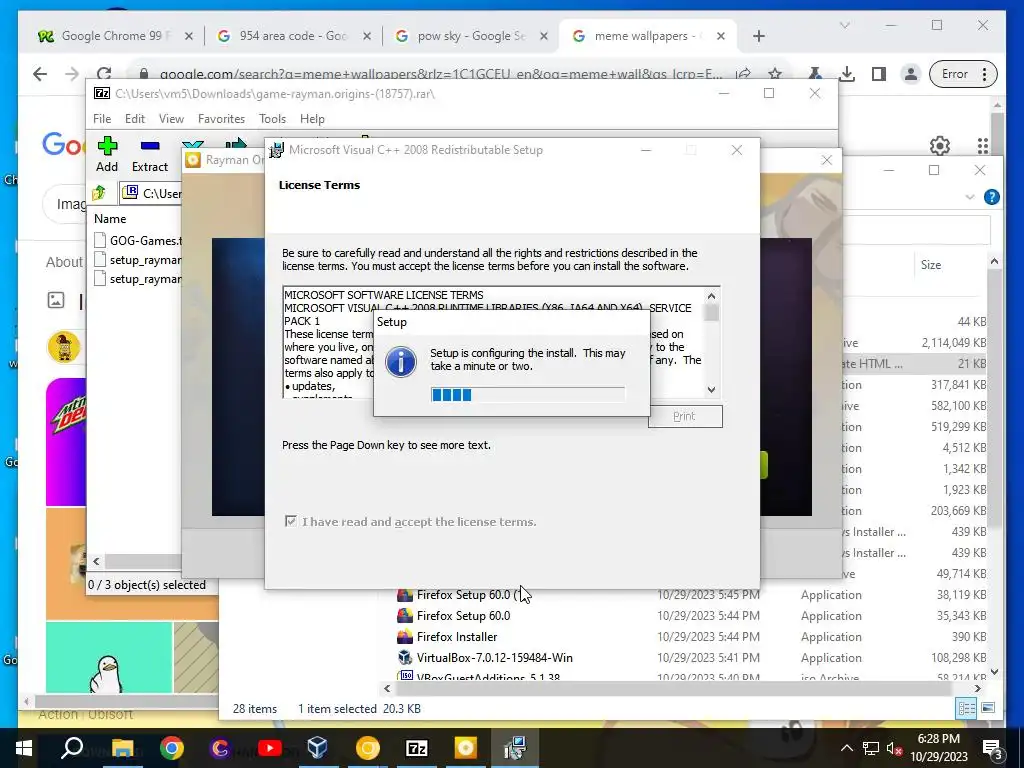Reload the Chrome page
This screenshot has width=1024, height=768.
pyautogui.click(x=103, y=74)
